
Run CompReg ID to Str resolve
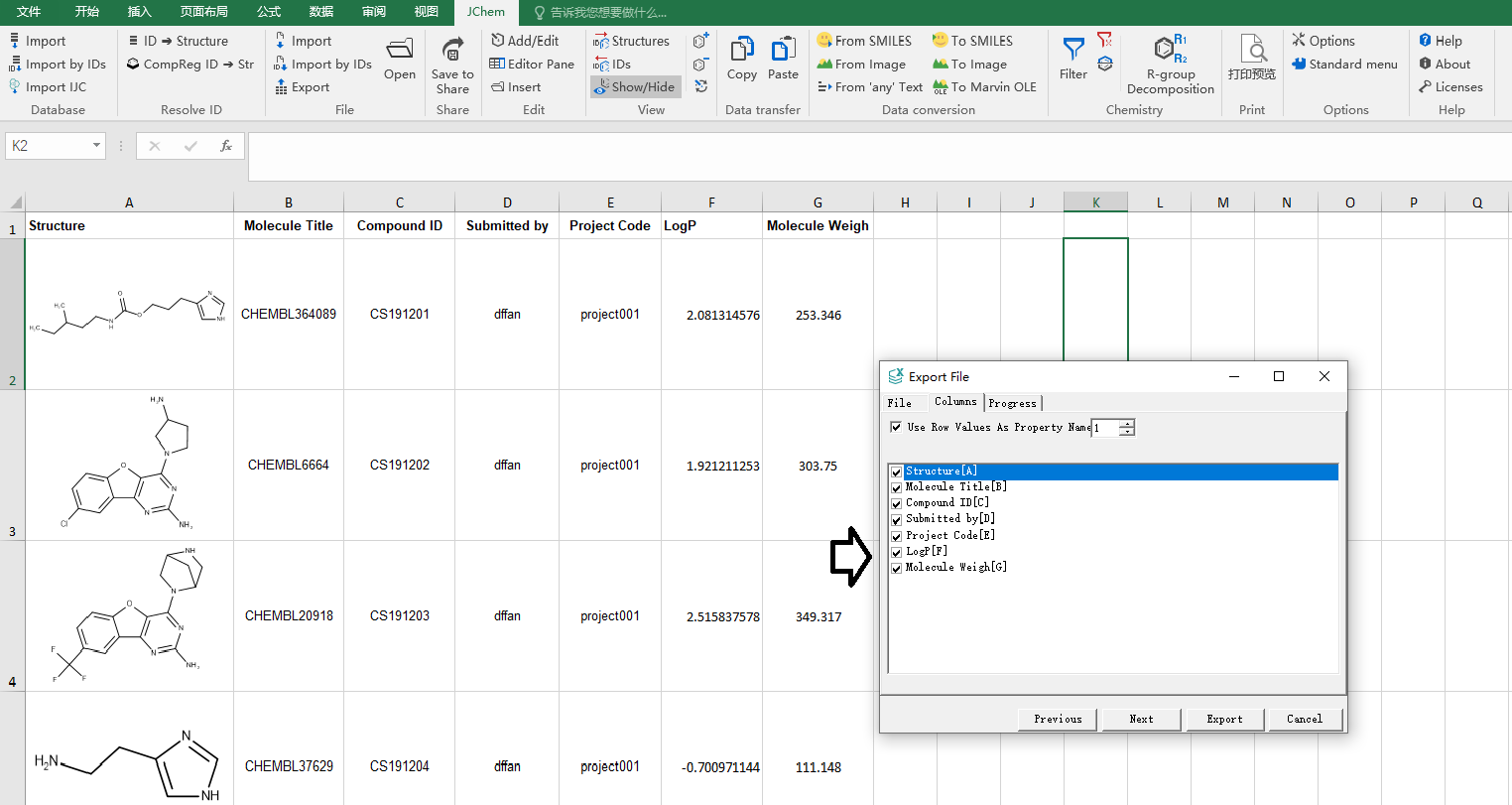point(190,64)
